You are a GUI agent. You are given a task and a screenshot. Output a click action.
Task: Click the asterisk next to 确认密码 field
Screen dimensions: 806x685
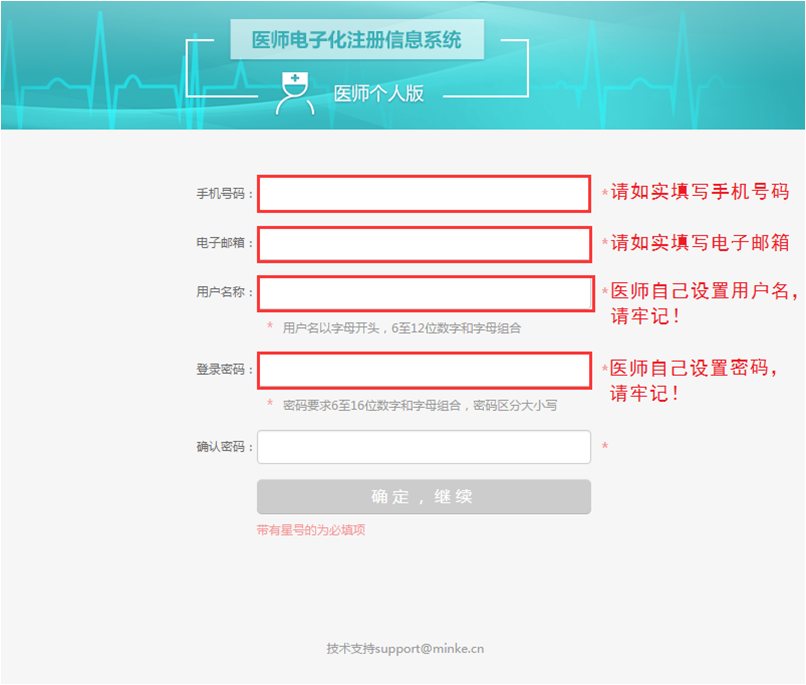click(x=603, y=443)
